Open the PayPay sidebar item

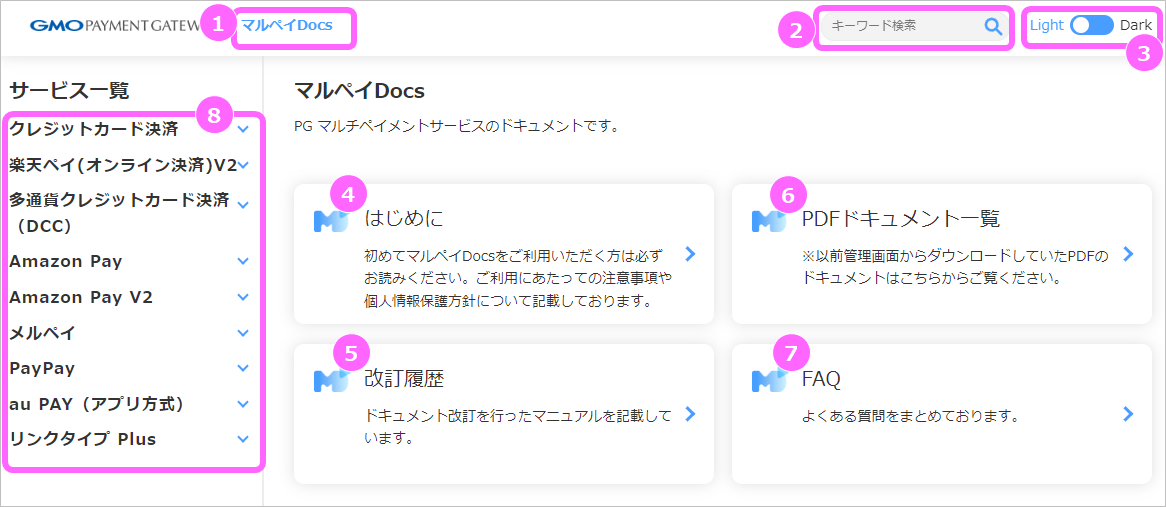(42, 368)
